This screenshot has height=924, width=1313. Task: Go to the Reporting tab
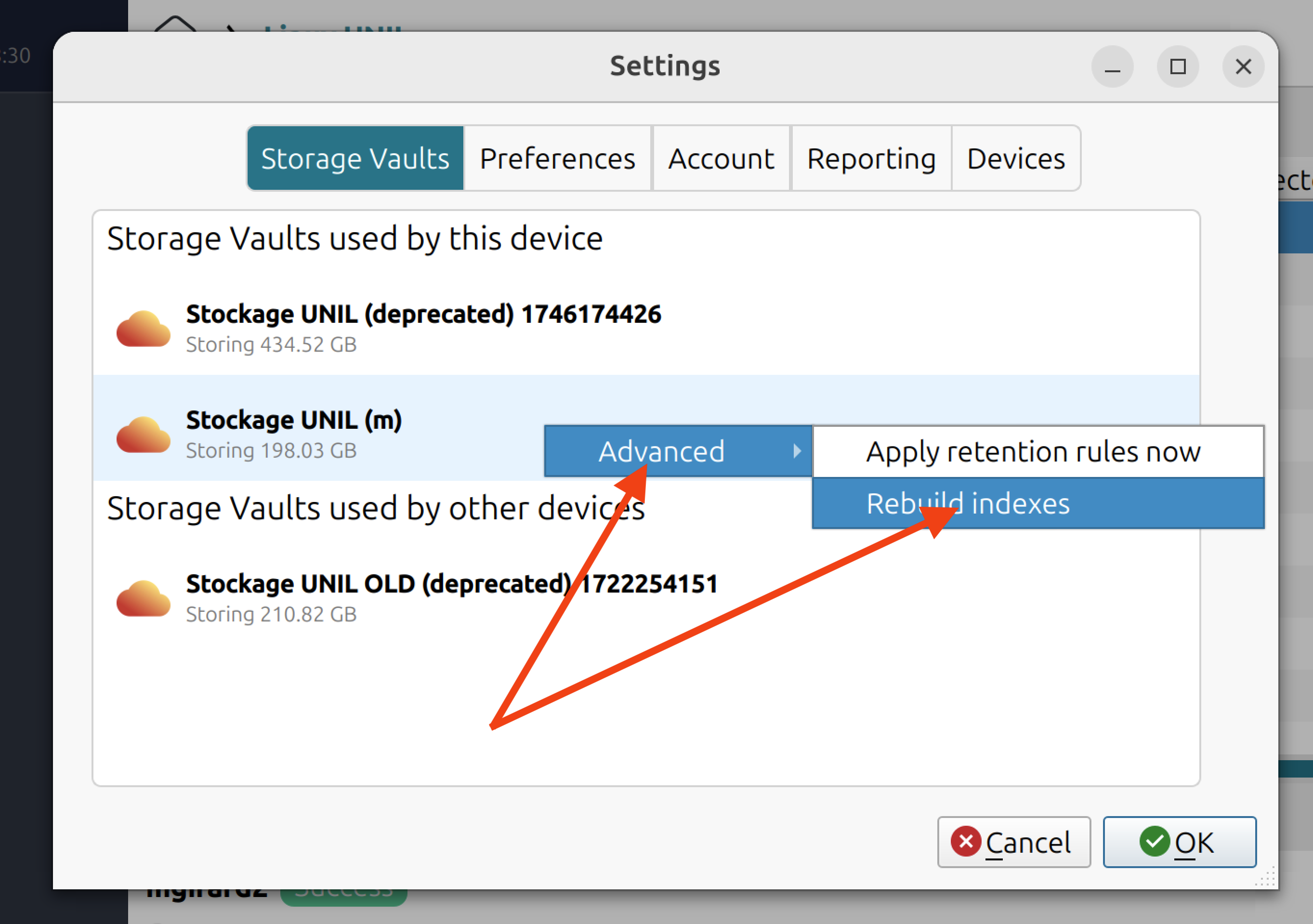pyautogui.click(x=871, y=158)
